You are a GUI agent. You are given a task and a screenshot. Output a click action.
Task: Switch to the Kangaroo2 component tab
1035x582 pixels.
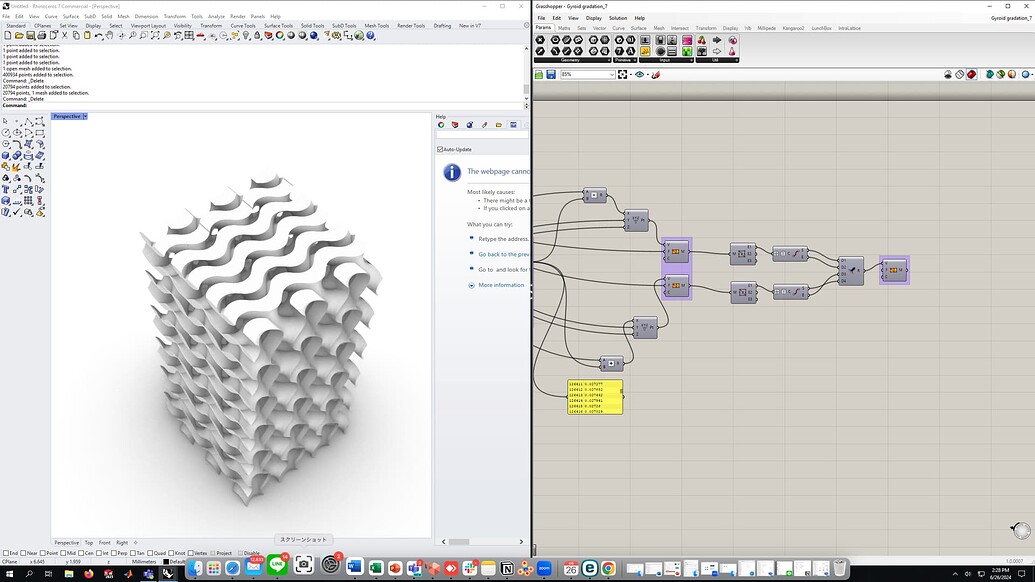click(793, 28)
